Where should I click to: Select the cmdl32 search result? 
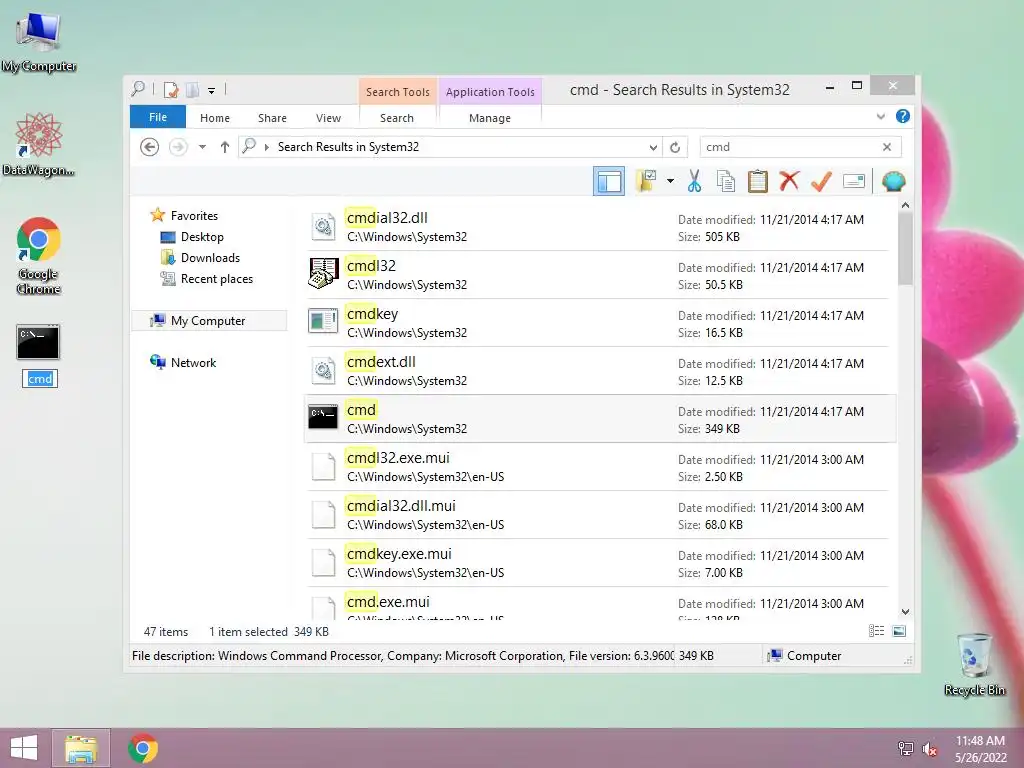tap(598, 275)
